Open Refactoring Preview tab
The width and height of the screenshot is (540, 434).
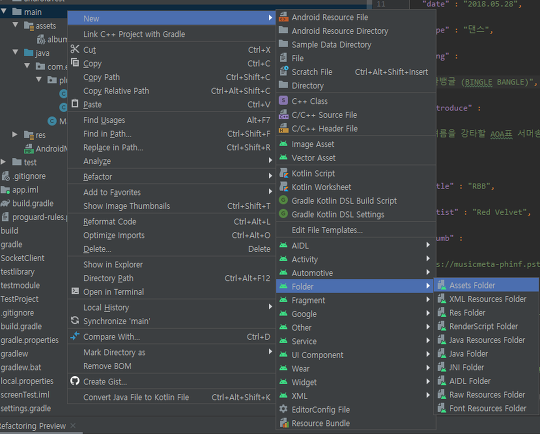[33, 426]
